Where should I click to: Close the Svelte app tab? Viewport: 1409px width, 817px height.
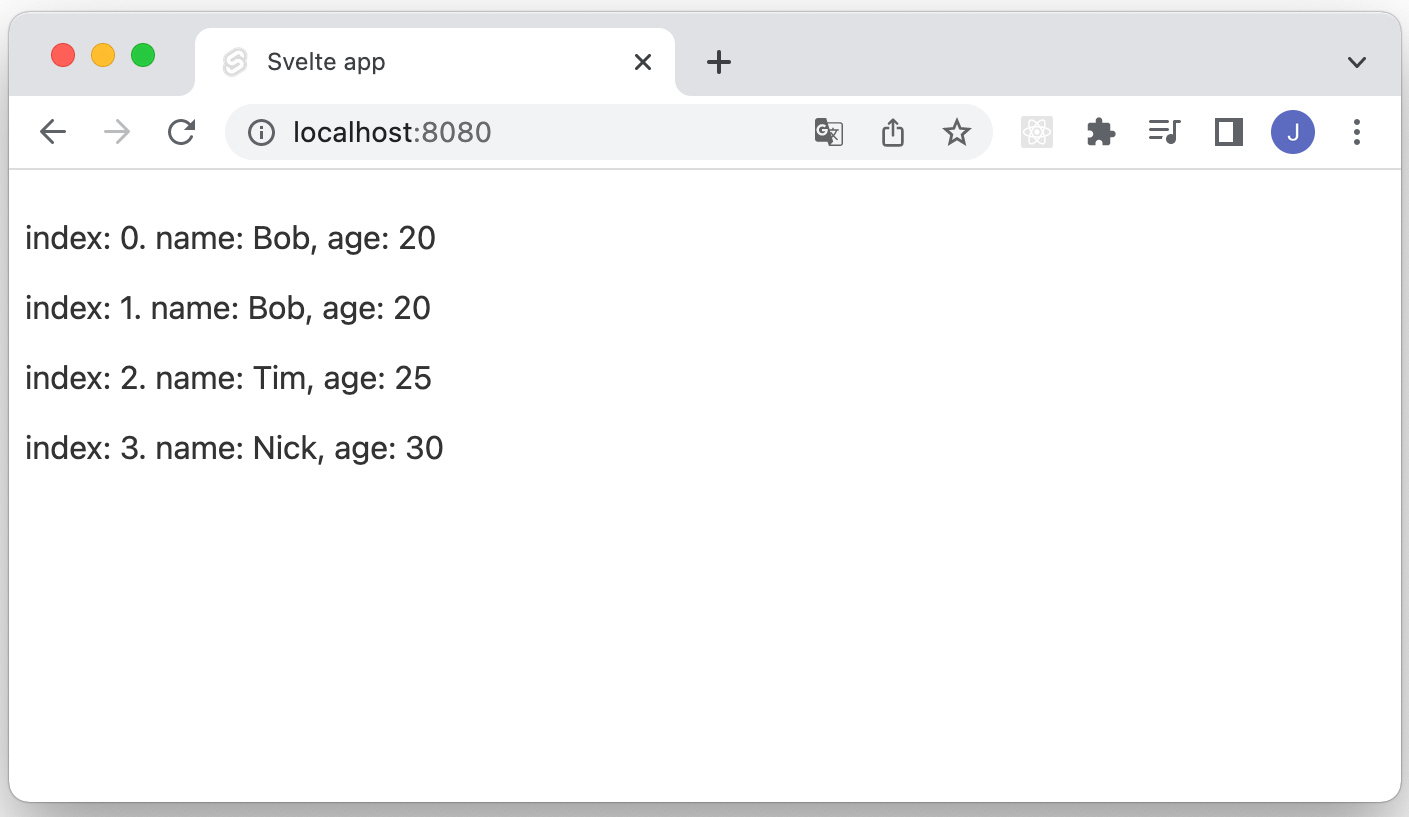click(x=643, y=62)
